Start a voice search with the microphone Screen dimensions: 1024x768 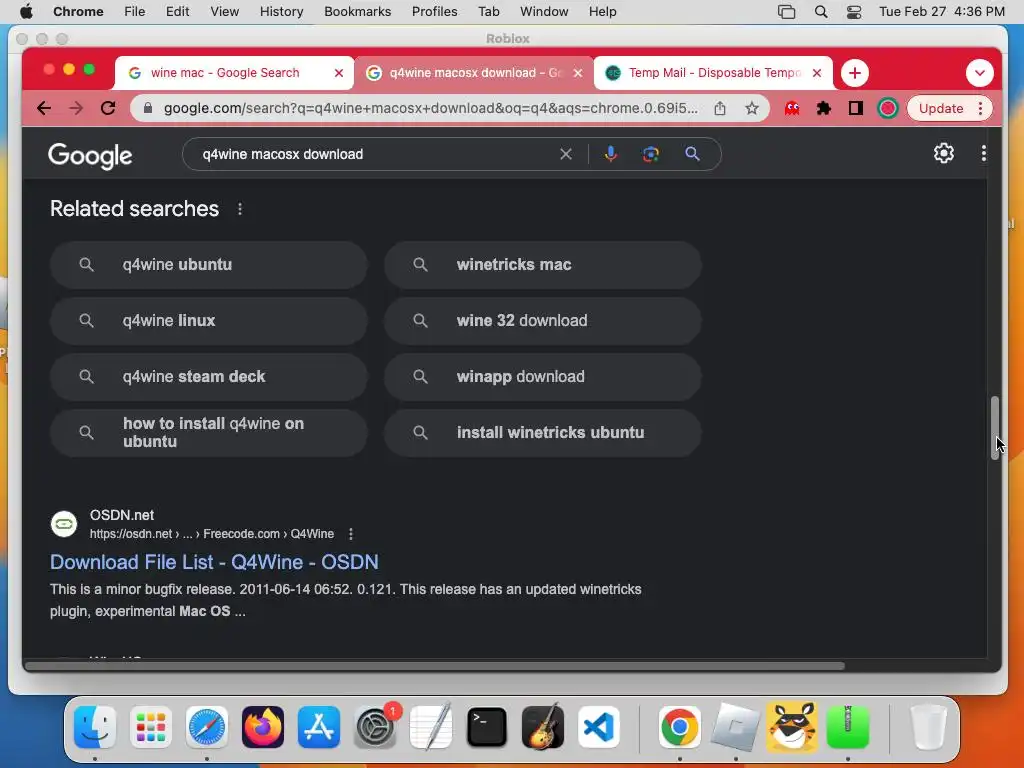(611, 154)
